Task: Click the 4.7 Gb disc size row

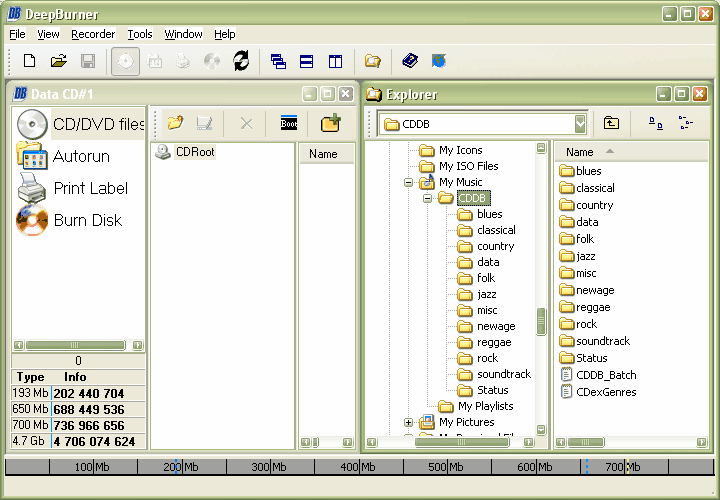Action: pos(78,441)
